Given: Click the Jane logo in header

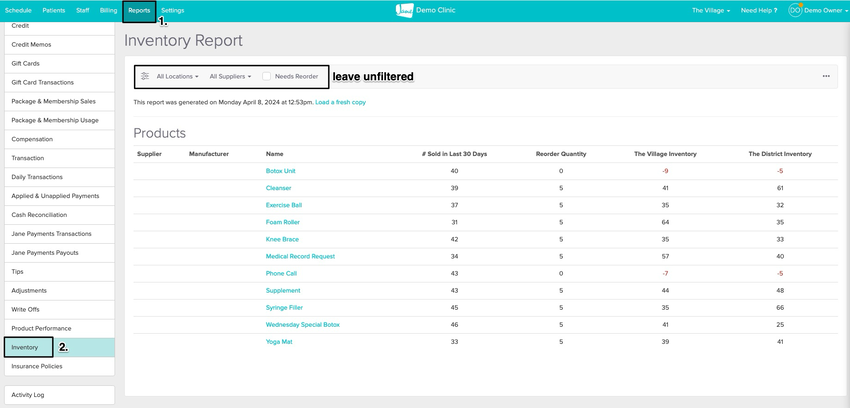Looking at the screenshot, I should tap(405, 10).
